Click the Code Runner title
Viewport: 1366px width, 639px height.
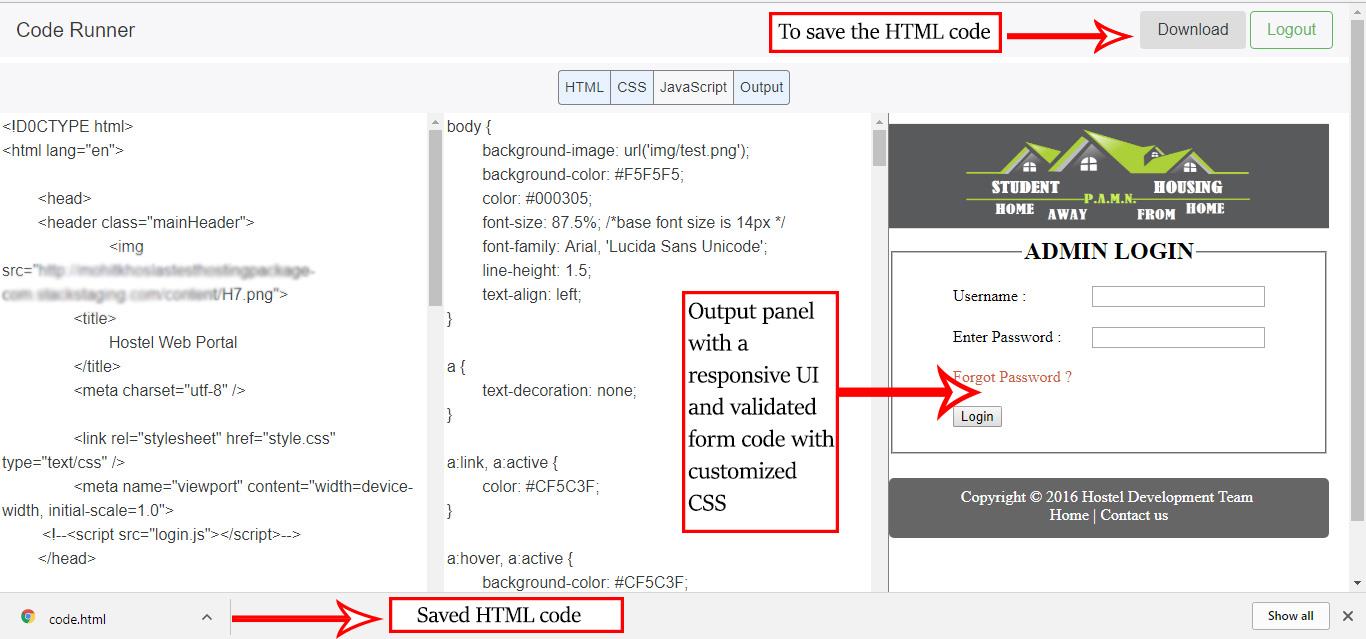pos(76,30)
